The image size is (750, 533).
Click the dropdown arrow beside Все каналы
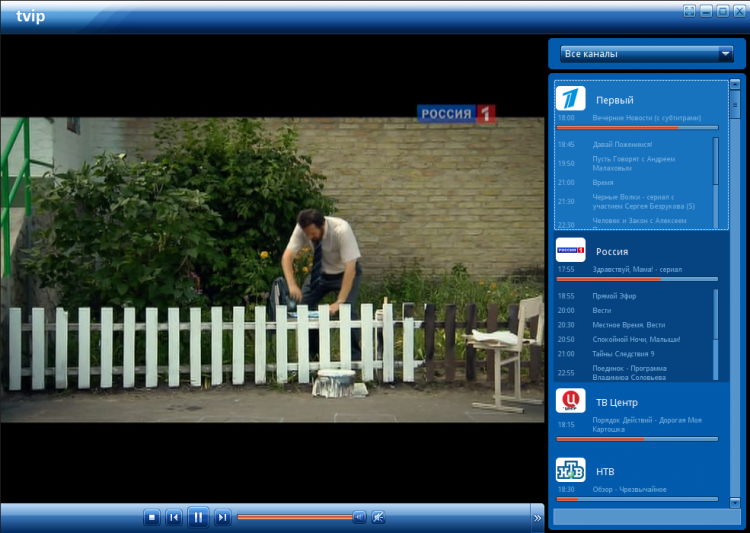point(725,54)
